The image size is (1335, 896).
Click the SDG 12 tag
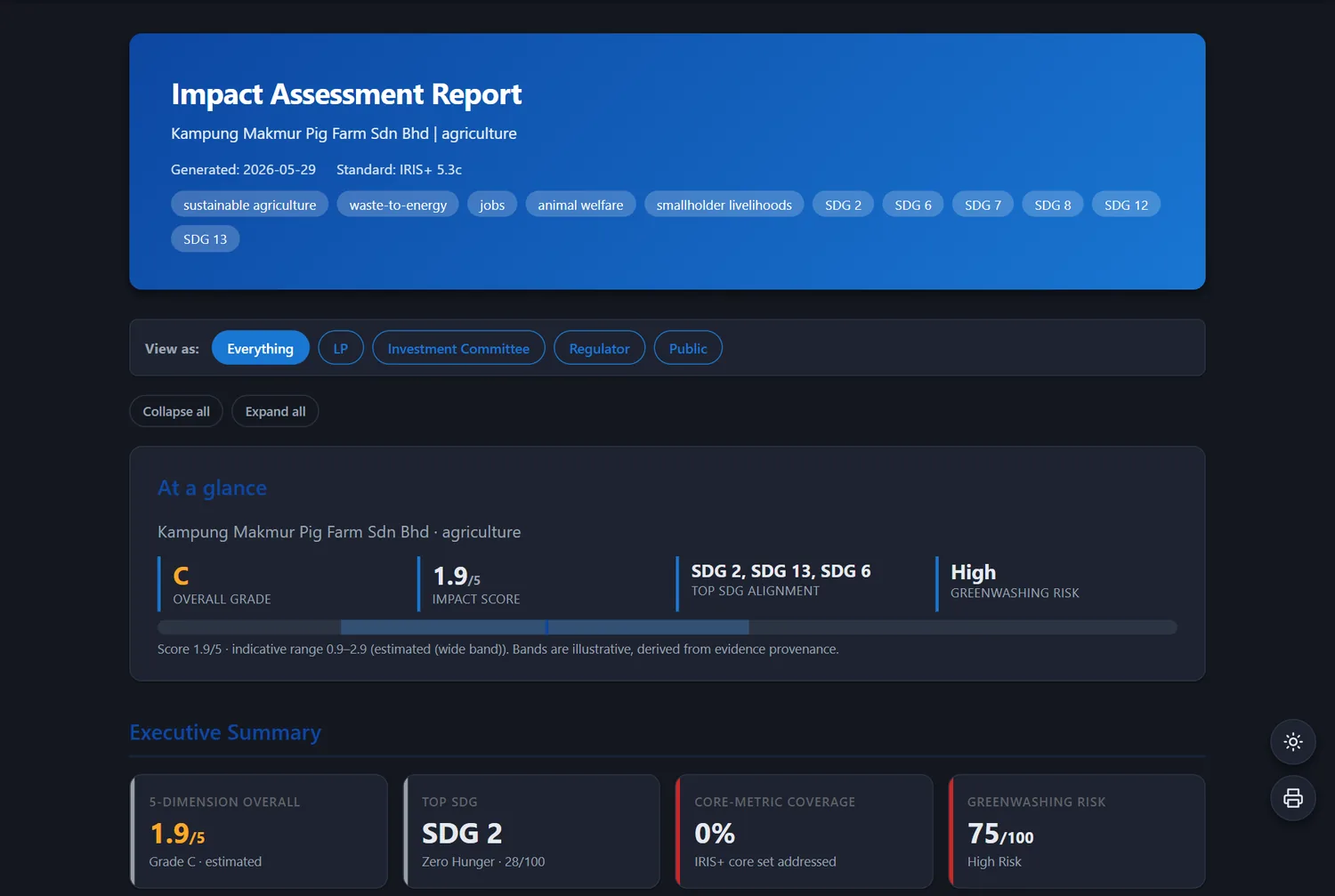[1126, 205]
